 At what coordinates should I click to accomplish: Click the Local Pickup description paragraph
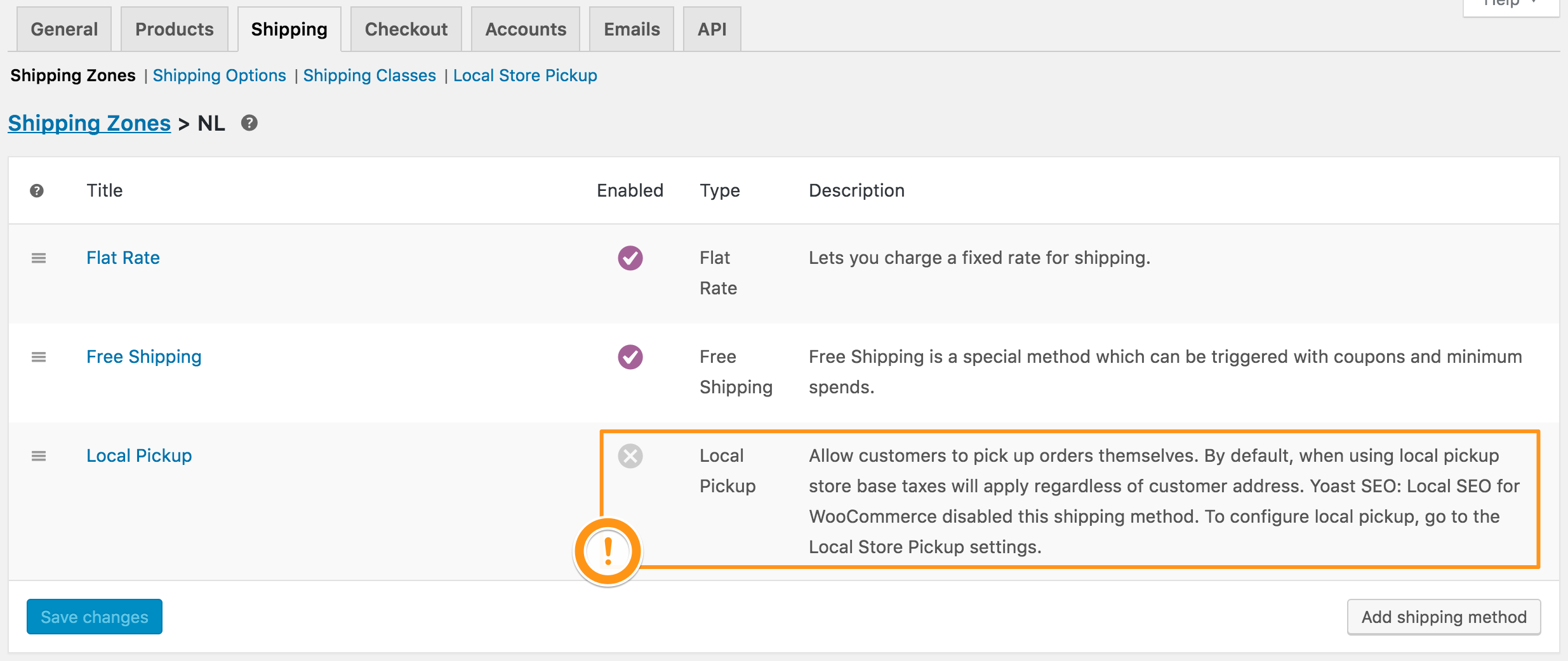(x=1164, y=501)
